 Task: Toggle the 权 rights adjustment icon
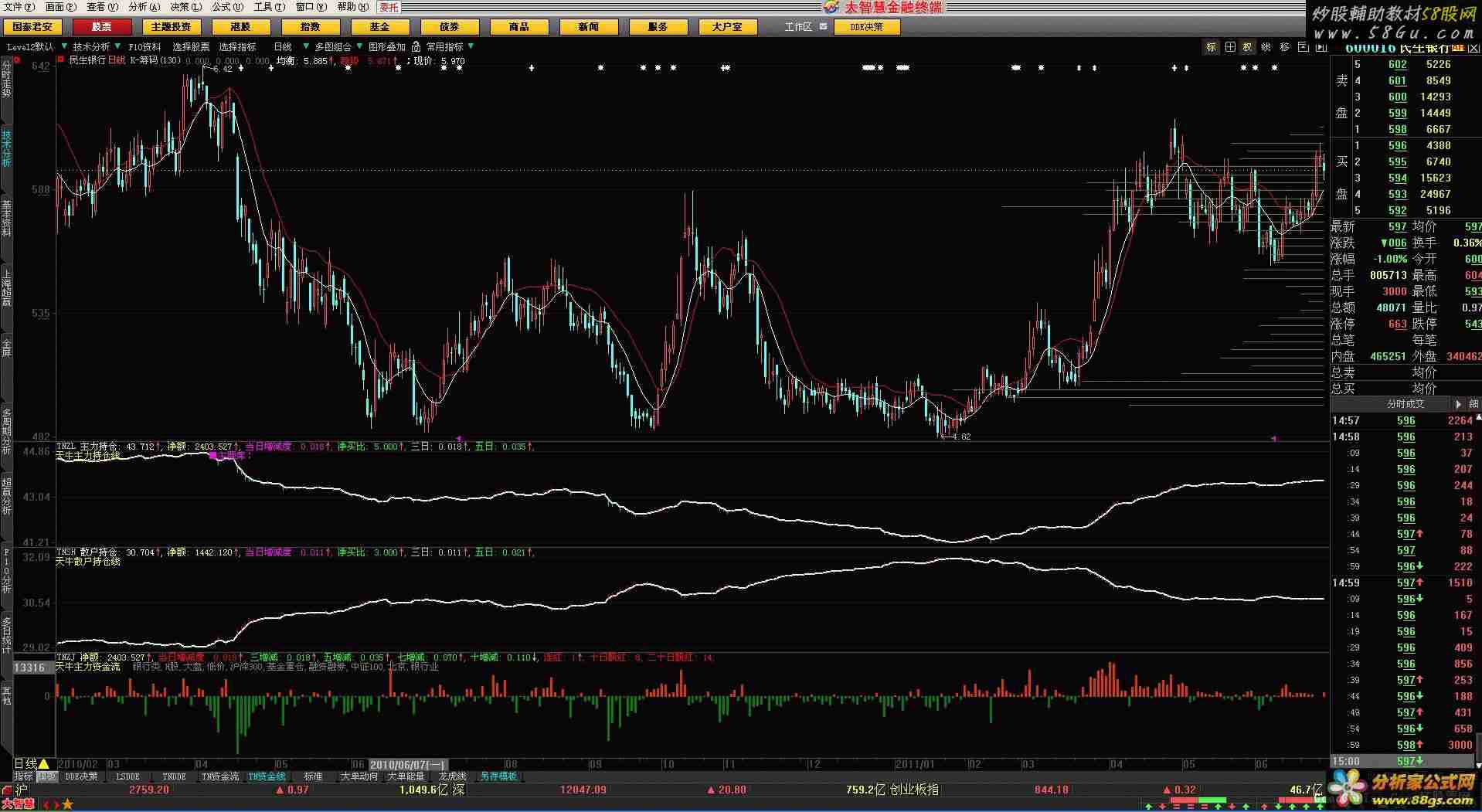click(1247, 47)
